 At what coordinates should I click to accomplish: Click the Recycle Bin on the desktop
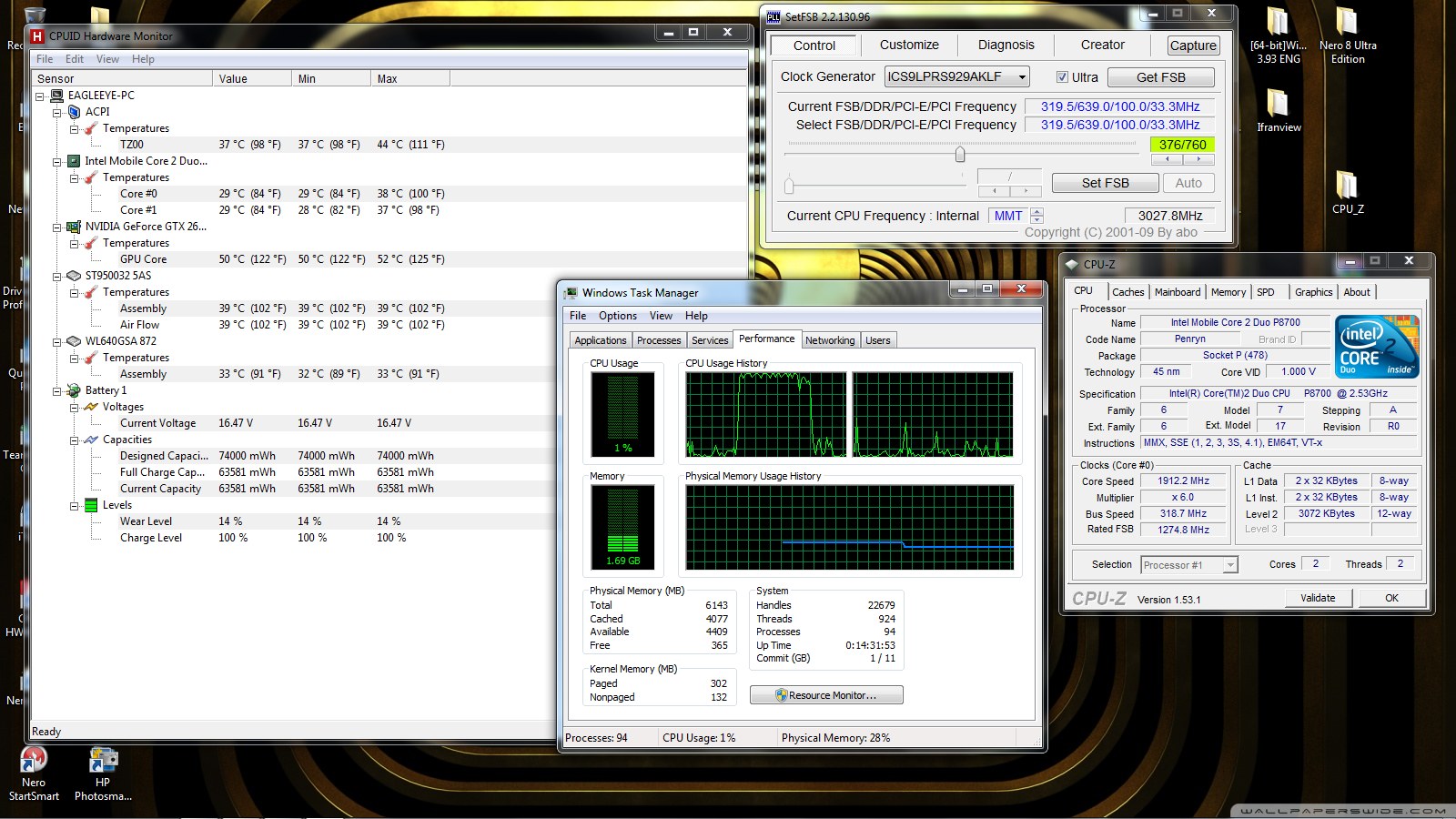33,18
